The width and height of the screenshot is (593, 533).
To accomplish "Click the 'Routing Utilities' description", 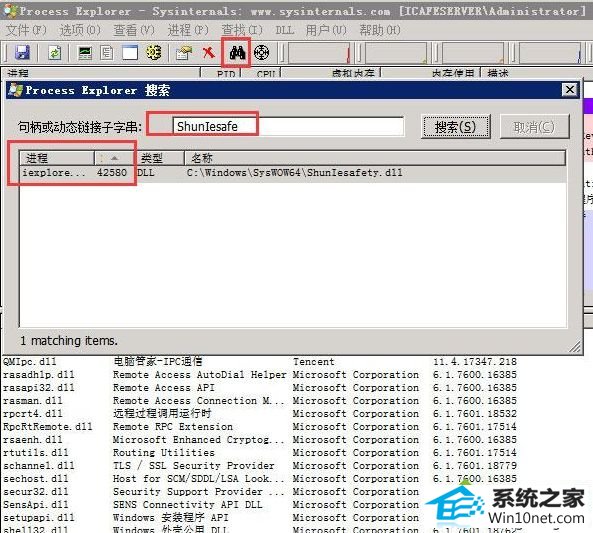I will coord(164,452).
